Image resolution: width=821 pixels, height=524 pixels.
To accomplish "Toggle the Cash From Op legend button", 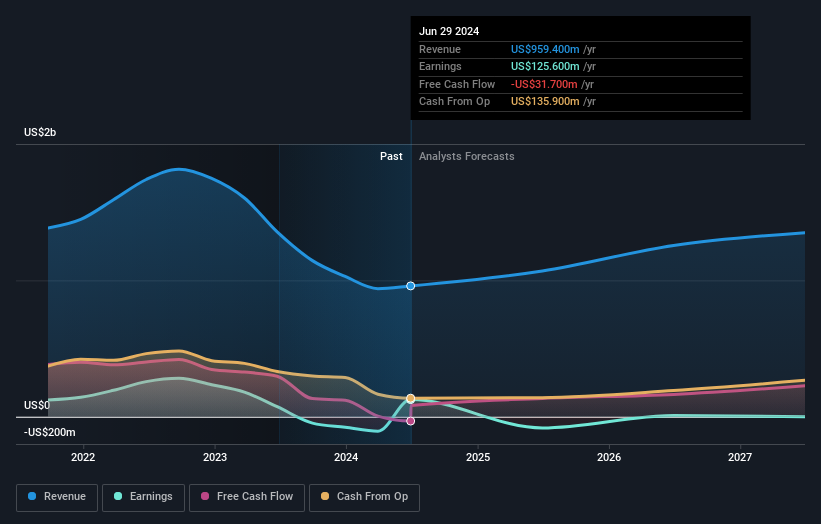I will 364,497.
